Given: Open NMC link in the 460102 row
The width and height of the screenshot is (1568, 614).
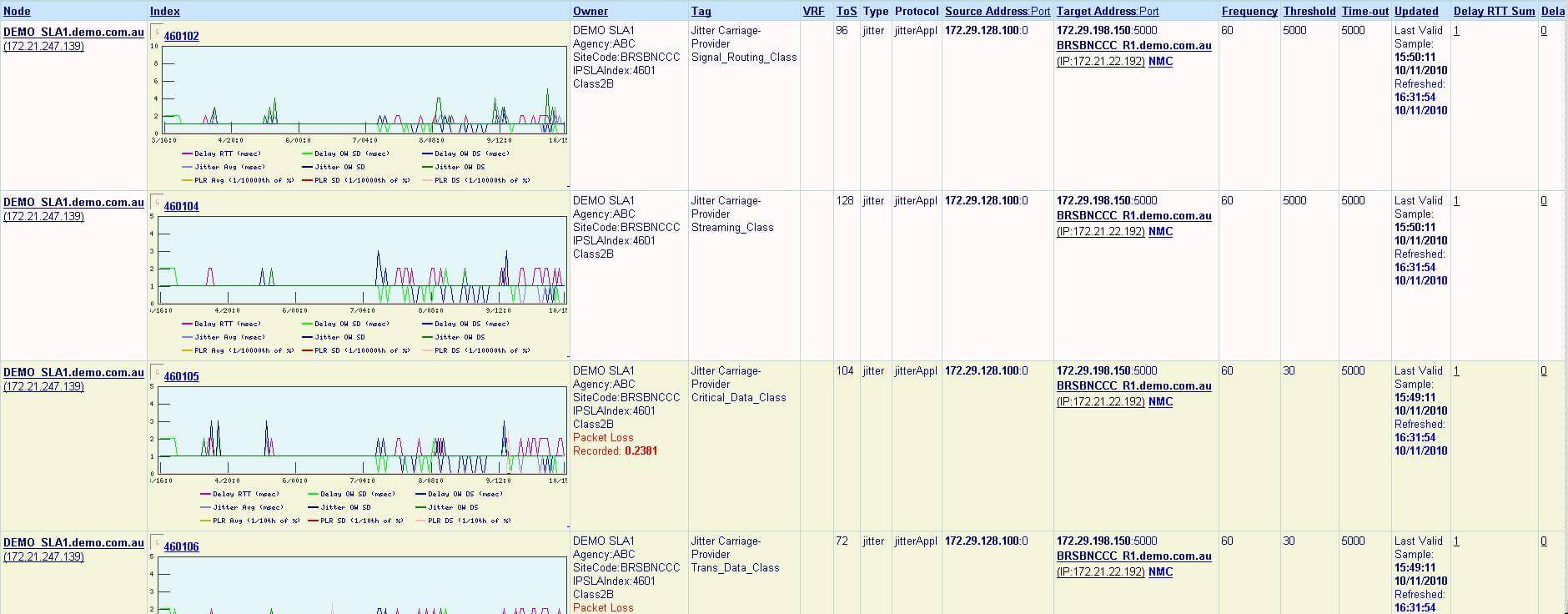Looking at the screenshot, I should 1161,61.
